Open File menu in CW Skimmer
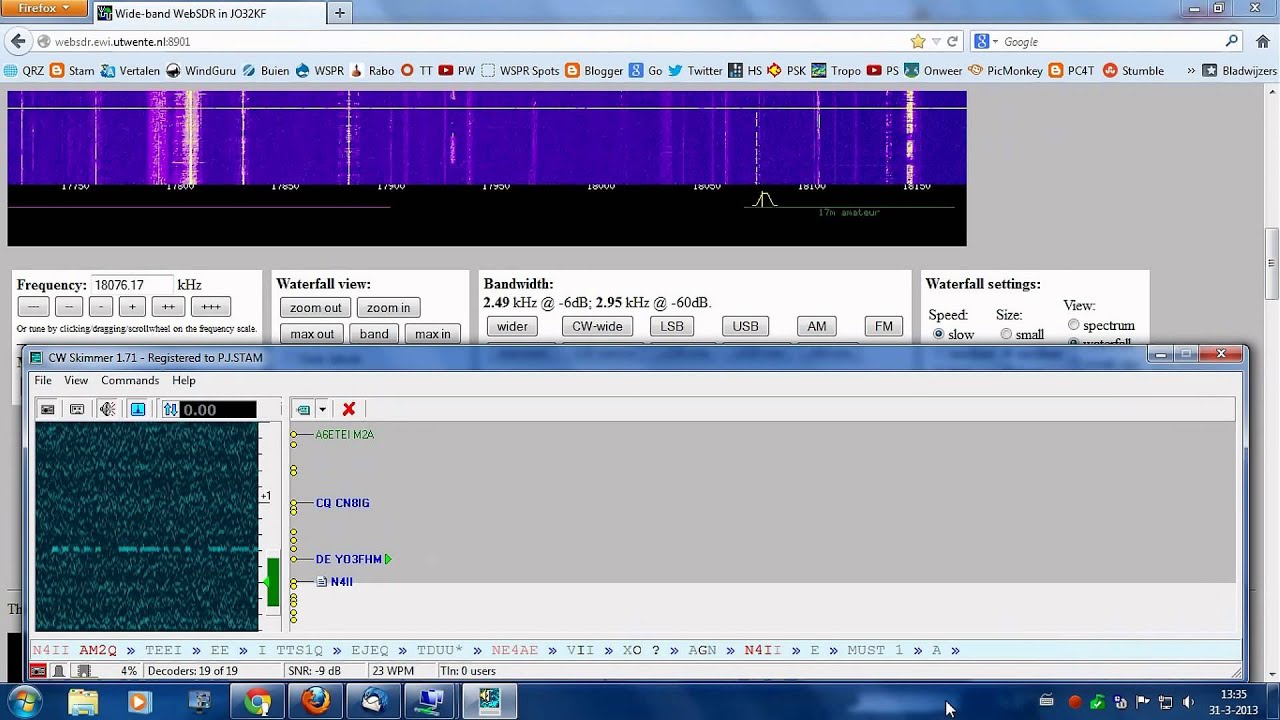1280x720 pixels. [43, 380]
